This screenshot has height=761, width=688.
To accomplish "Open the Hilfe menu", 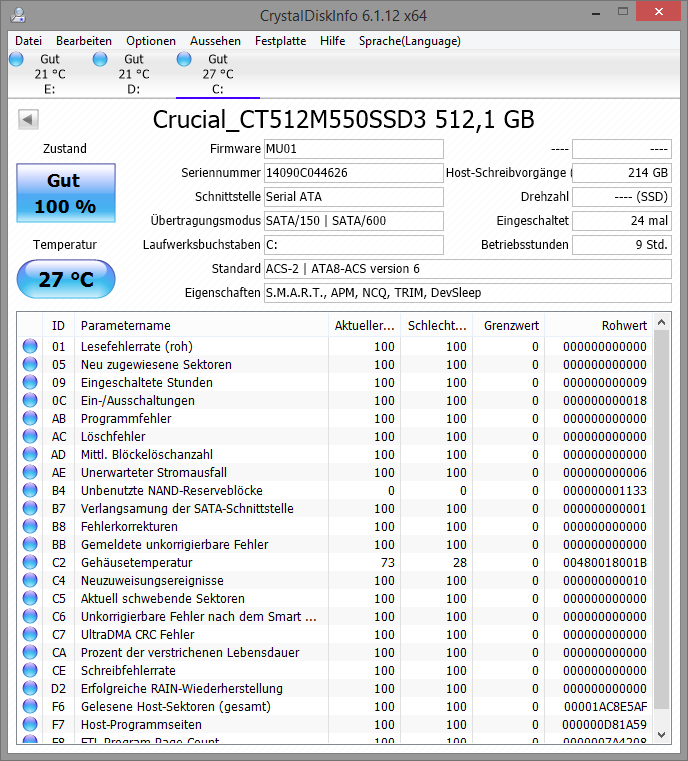I will point(332,41).
